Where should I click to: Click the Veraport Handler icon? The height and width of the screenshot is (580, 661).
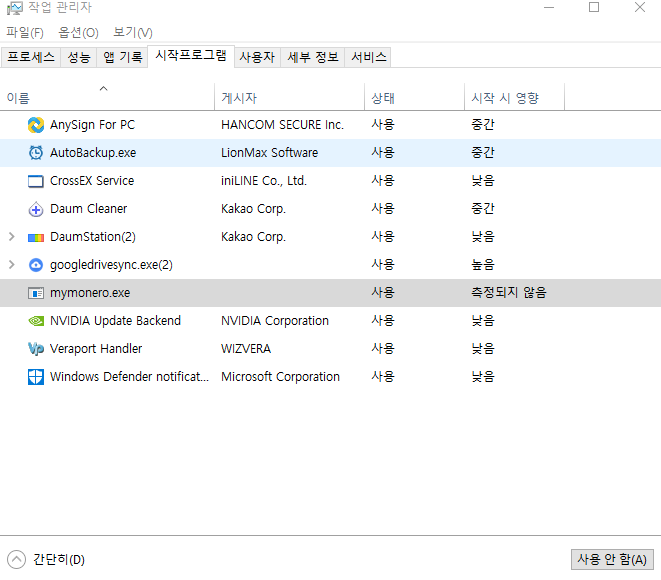point(36,349)
